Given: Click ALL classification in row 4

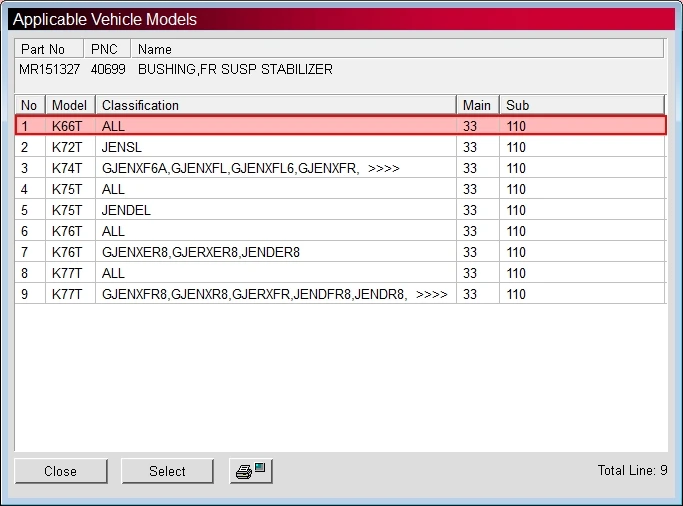Looking at the screenshot, I should pyautogui.click(x=113, y=189).
